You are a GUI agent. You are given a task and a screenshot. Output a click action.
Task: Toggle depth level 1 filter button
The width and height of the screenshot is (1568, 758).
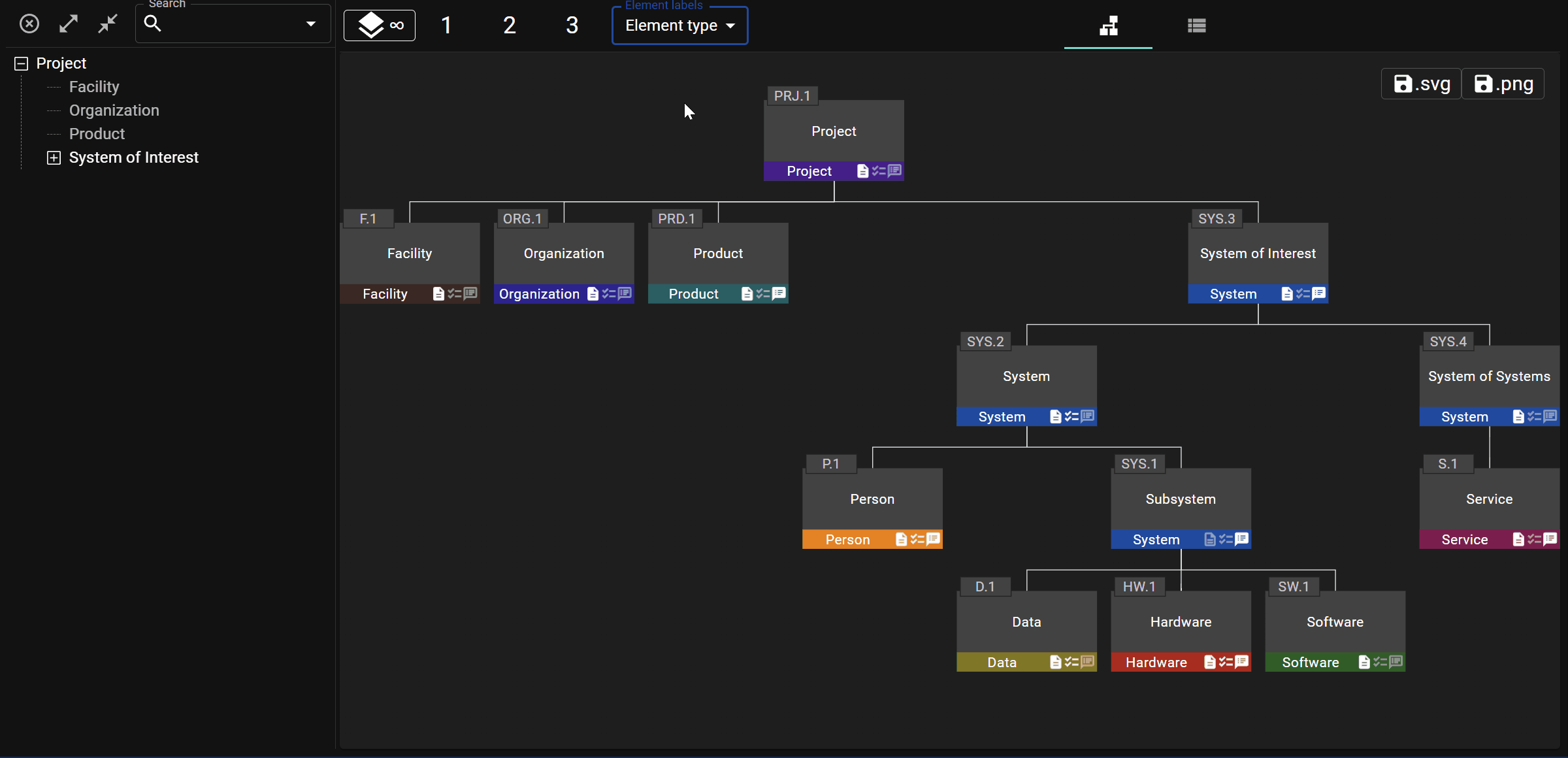pos(446,25)
